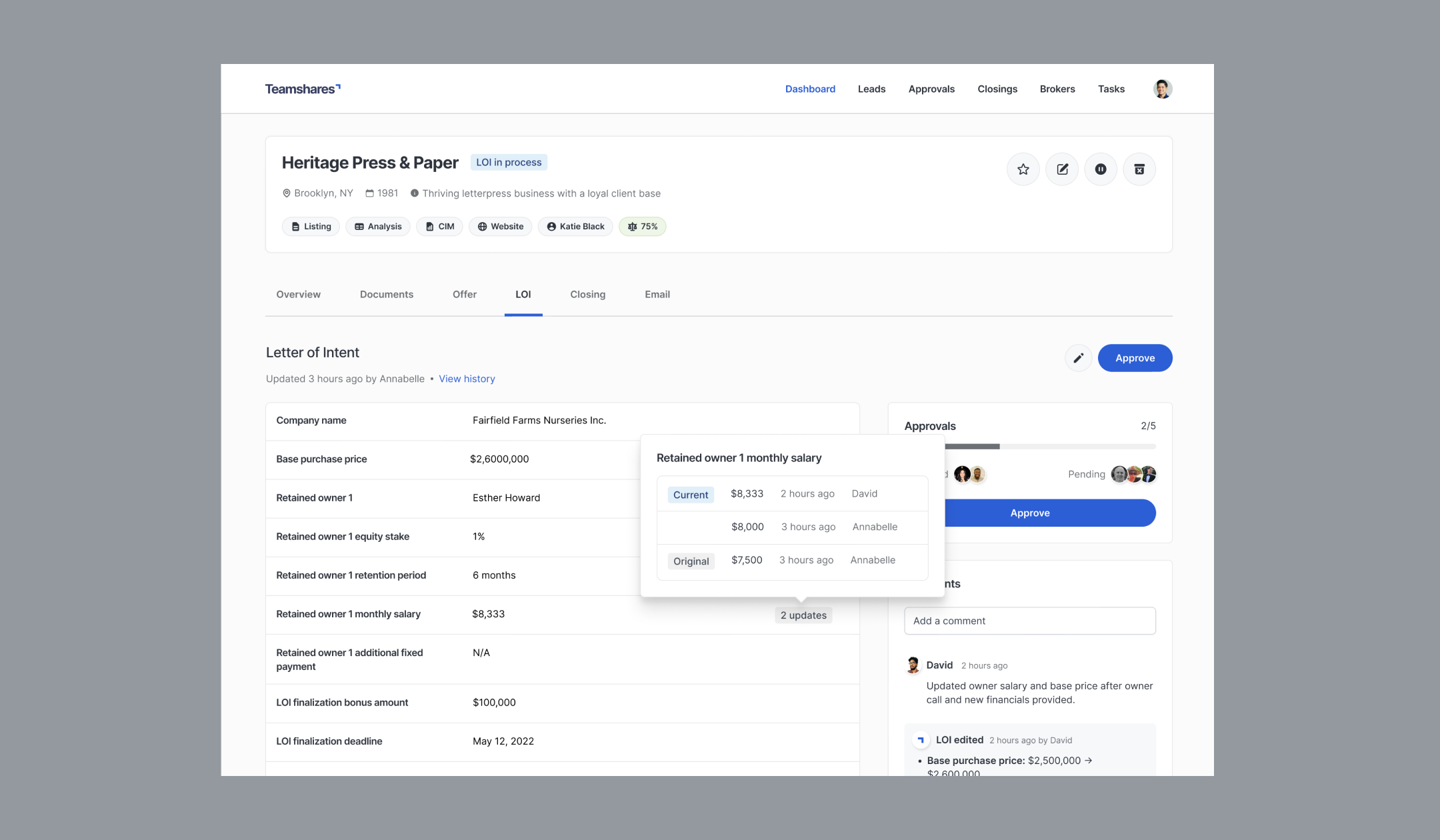The image size is (1440, 840).
Task: Open the CIM document chip
Action: (x=440, y=227)
